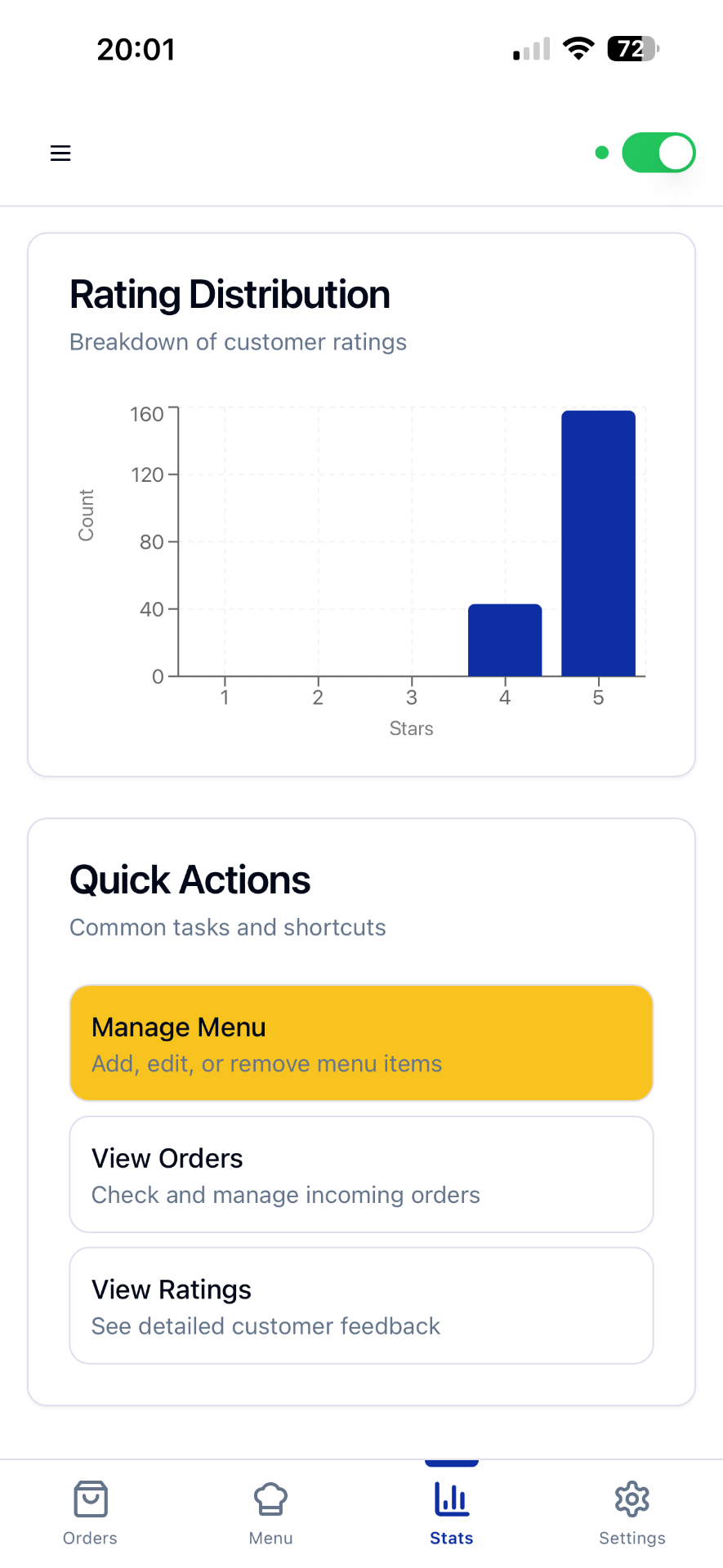
Task: Click the Wi-Fi icon in status bar
Action: 578,49
